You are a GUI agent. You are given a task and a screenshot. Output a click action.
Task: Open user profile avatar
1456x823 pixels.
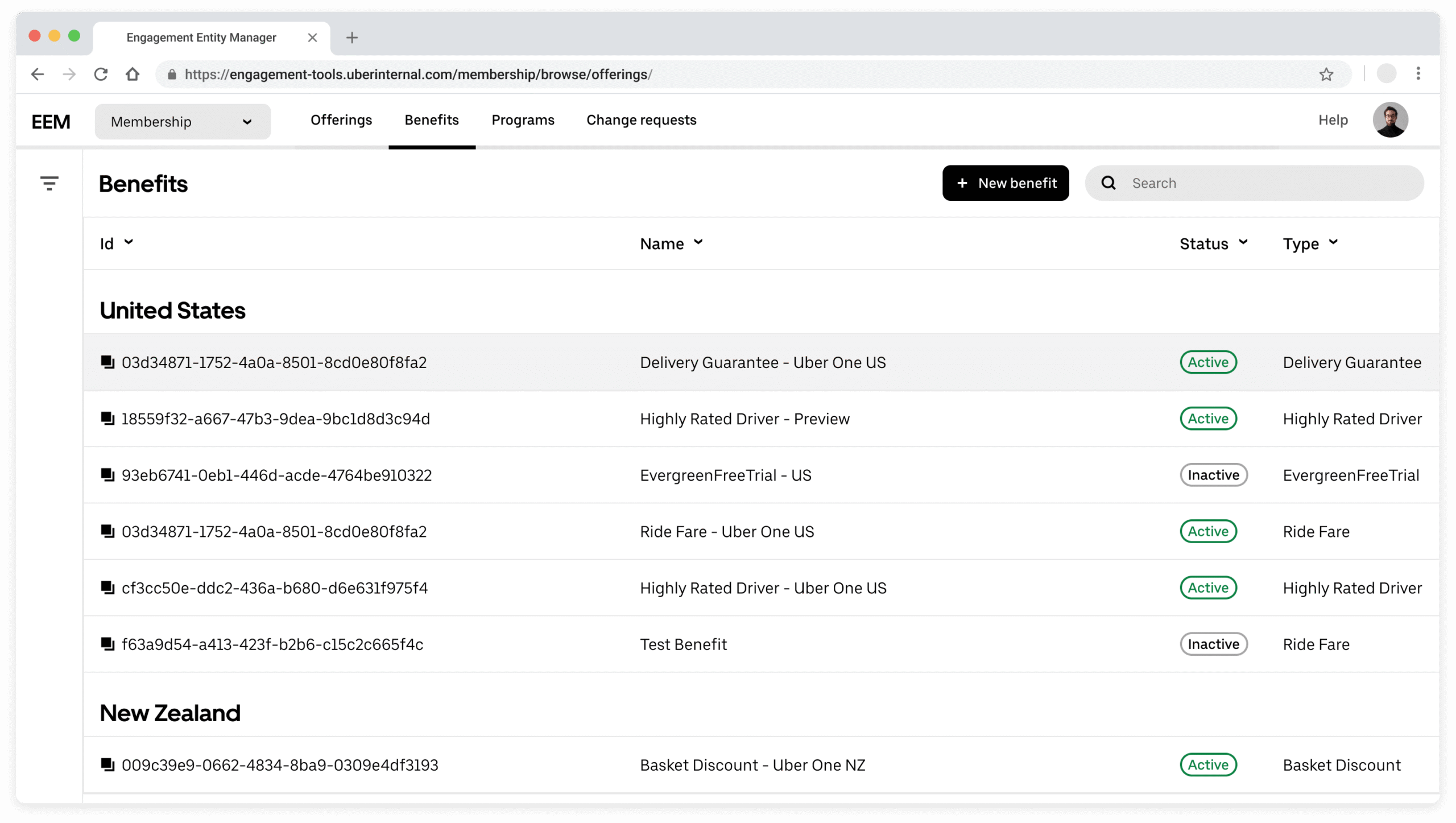click(1389, 120)
